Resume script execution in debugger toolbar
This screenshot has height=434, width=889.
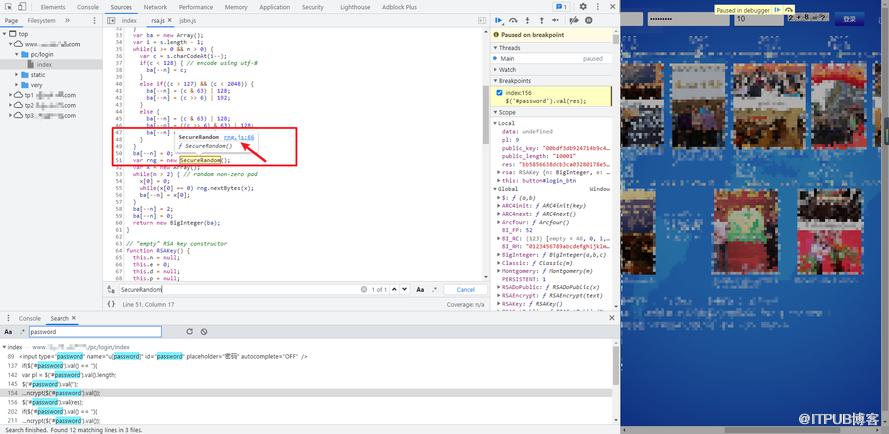[x=499, y=20]
